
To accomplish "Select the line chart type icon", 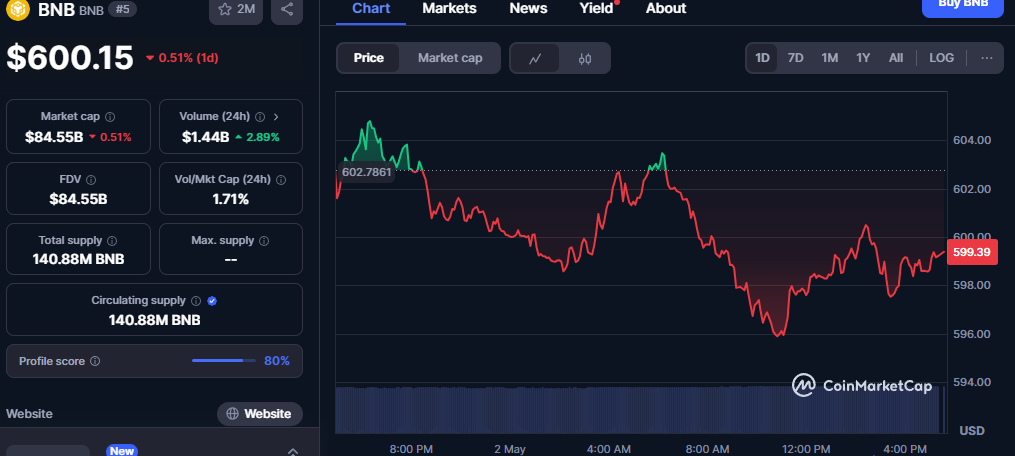I will 535,58.
